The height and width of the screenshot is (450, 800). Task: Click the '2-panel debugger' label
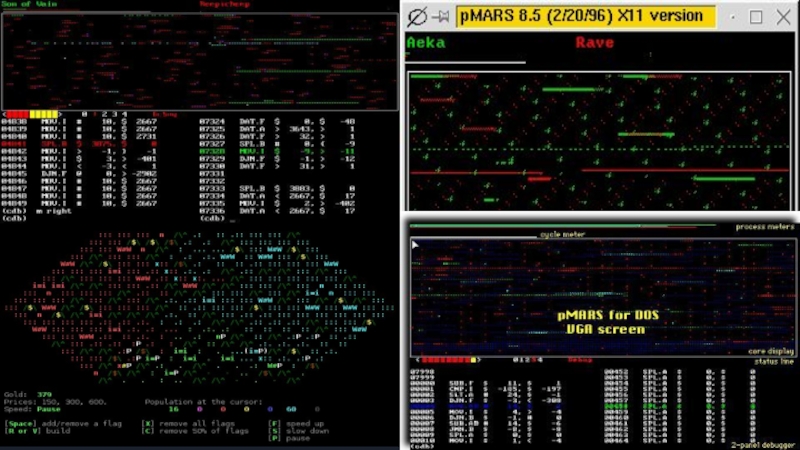(x=762, y=445)
